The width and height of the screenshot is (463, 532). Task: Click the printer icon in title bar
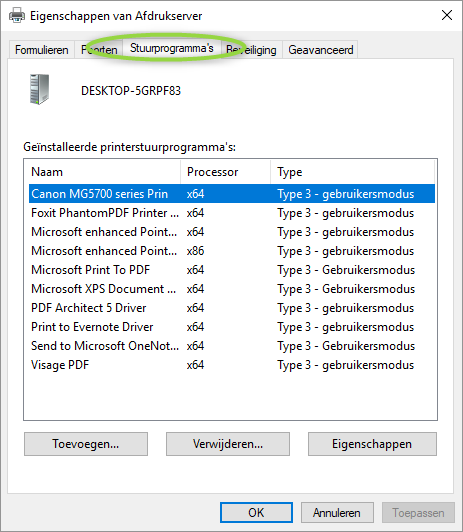click(x=17, y=16)
